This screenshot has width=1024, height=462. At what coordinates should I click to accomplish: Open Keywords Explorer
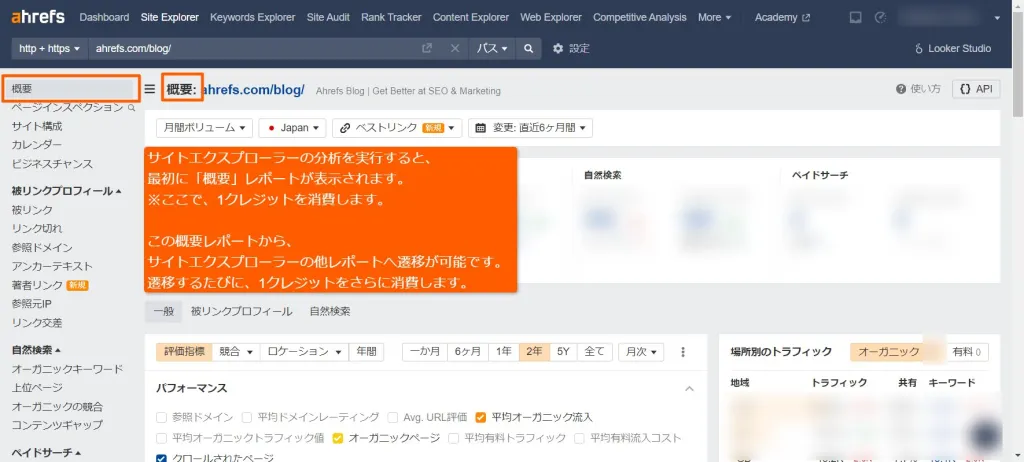coord(253,18)
